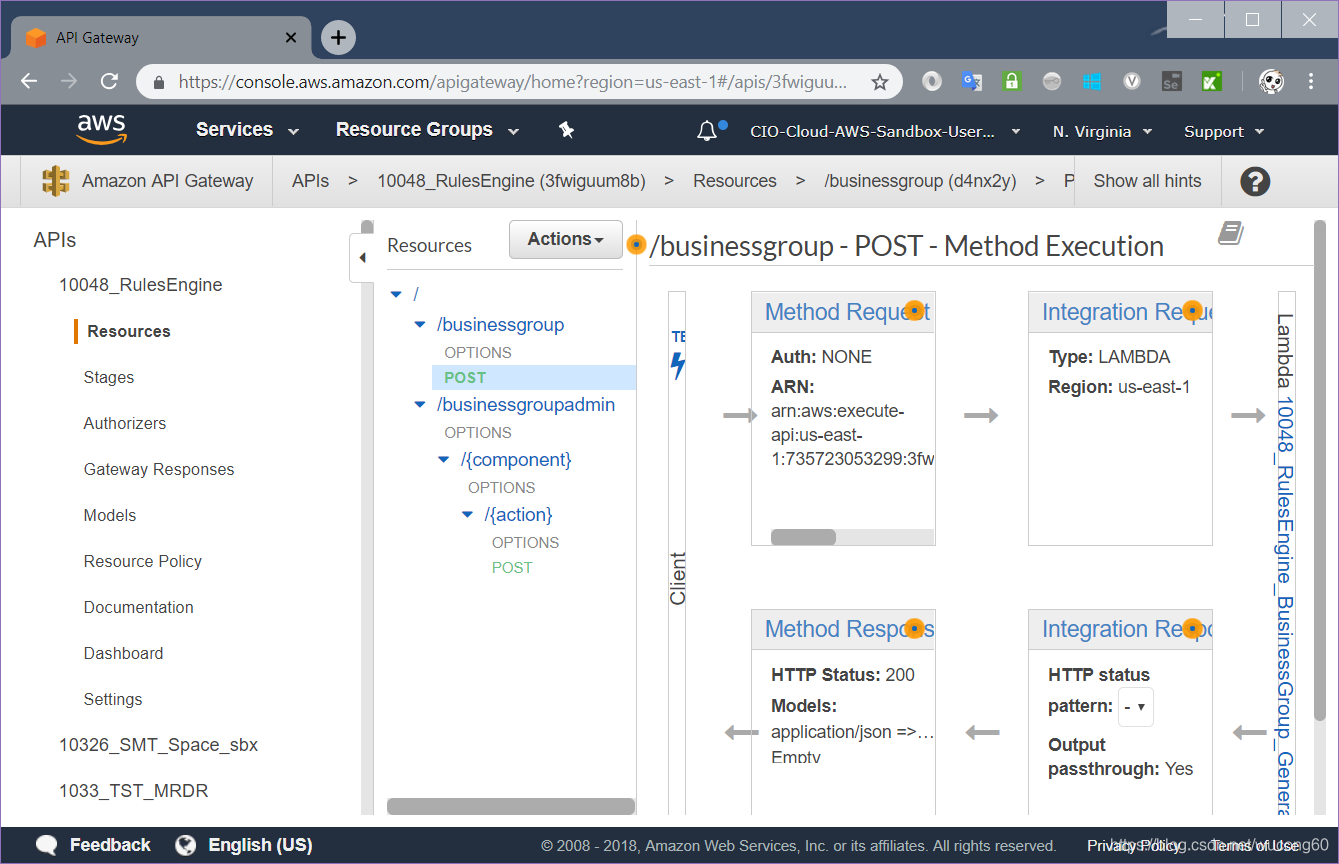Open Authorizers in the sidebar

click(125, 423)
